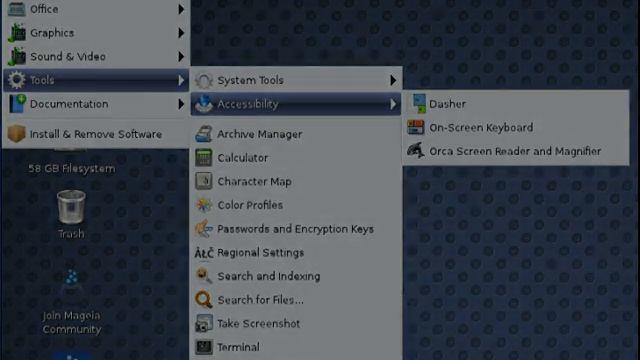Click the System Tools icon
The image size is (640, 360).
coord(204,80)
